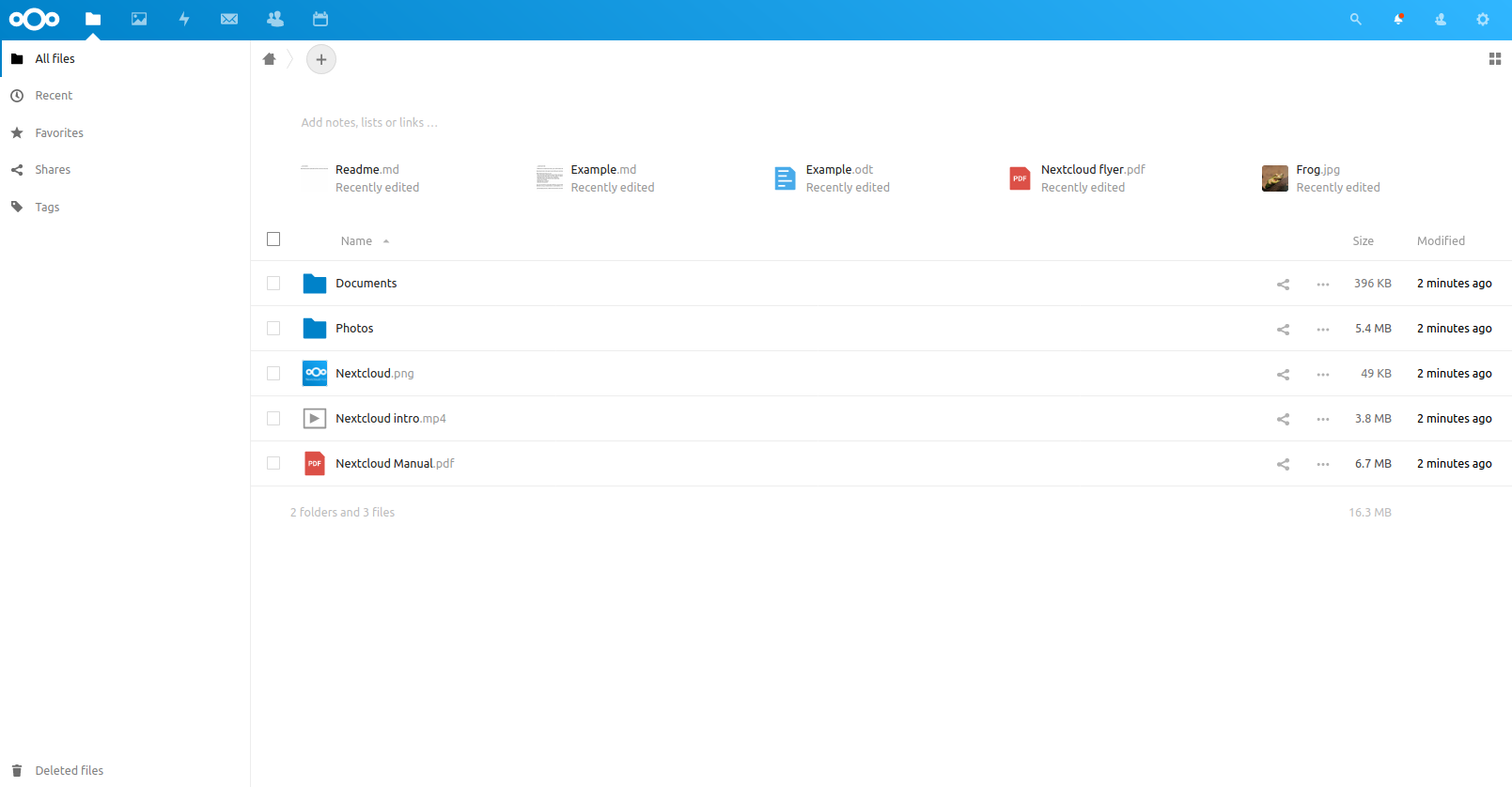Share Nextcloud Manual.pdf

1283,464
